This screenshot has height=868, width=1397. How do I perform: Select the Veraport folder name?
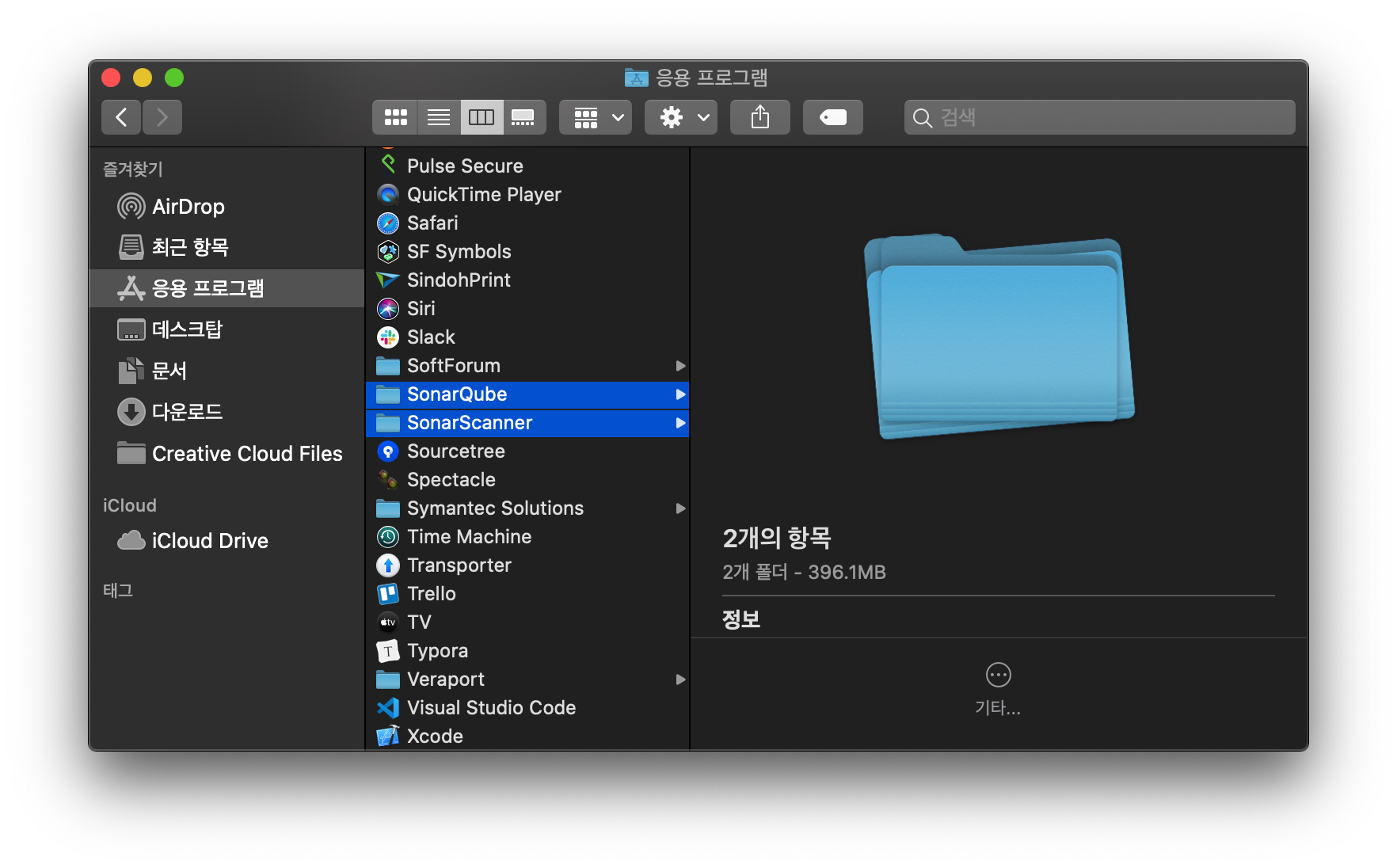(446, 679)
